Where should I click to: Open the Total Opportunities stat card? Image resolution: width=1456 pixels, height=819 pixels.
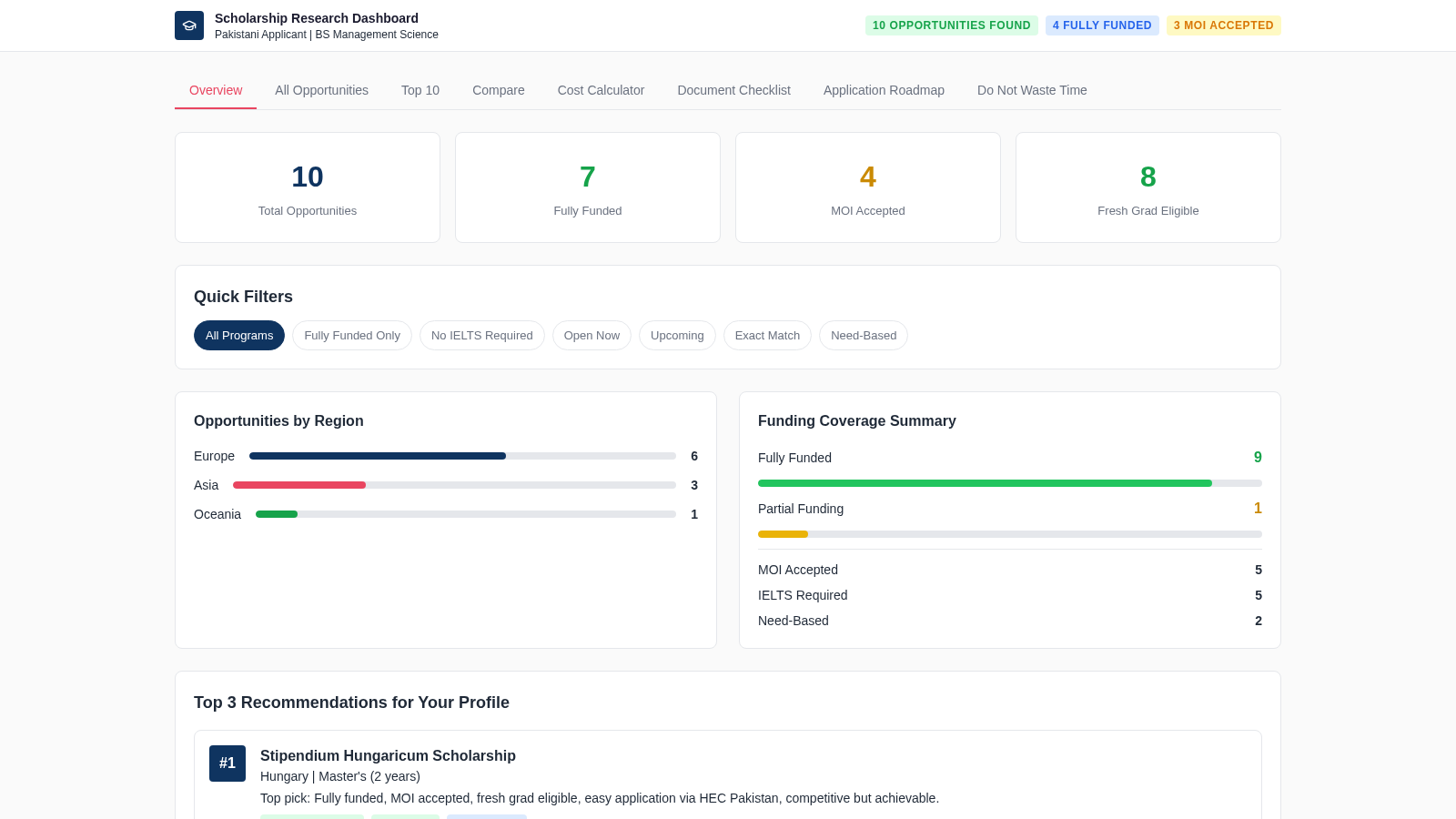(x=308, y=187)
